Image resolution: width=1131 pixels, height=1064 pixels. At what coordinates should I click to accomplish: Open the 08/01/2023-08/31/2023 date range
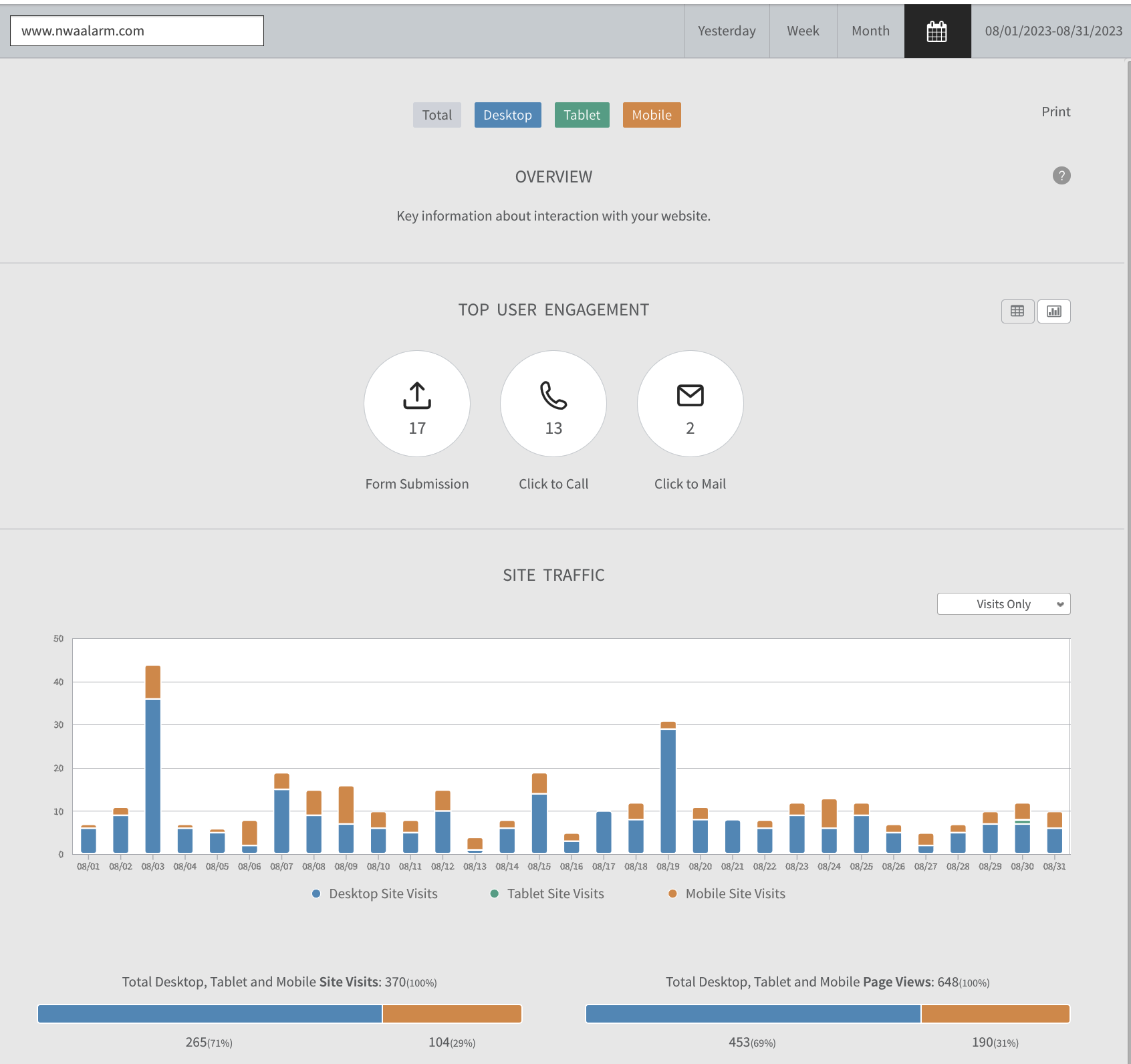pos(1053,31)
